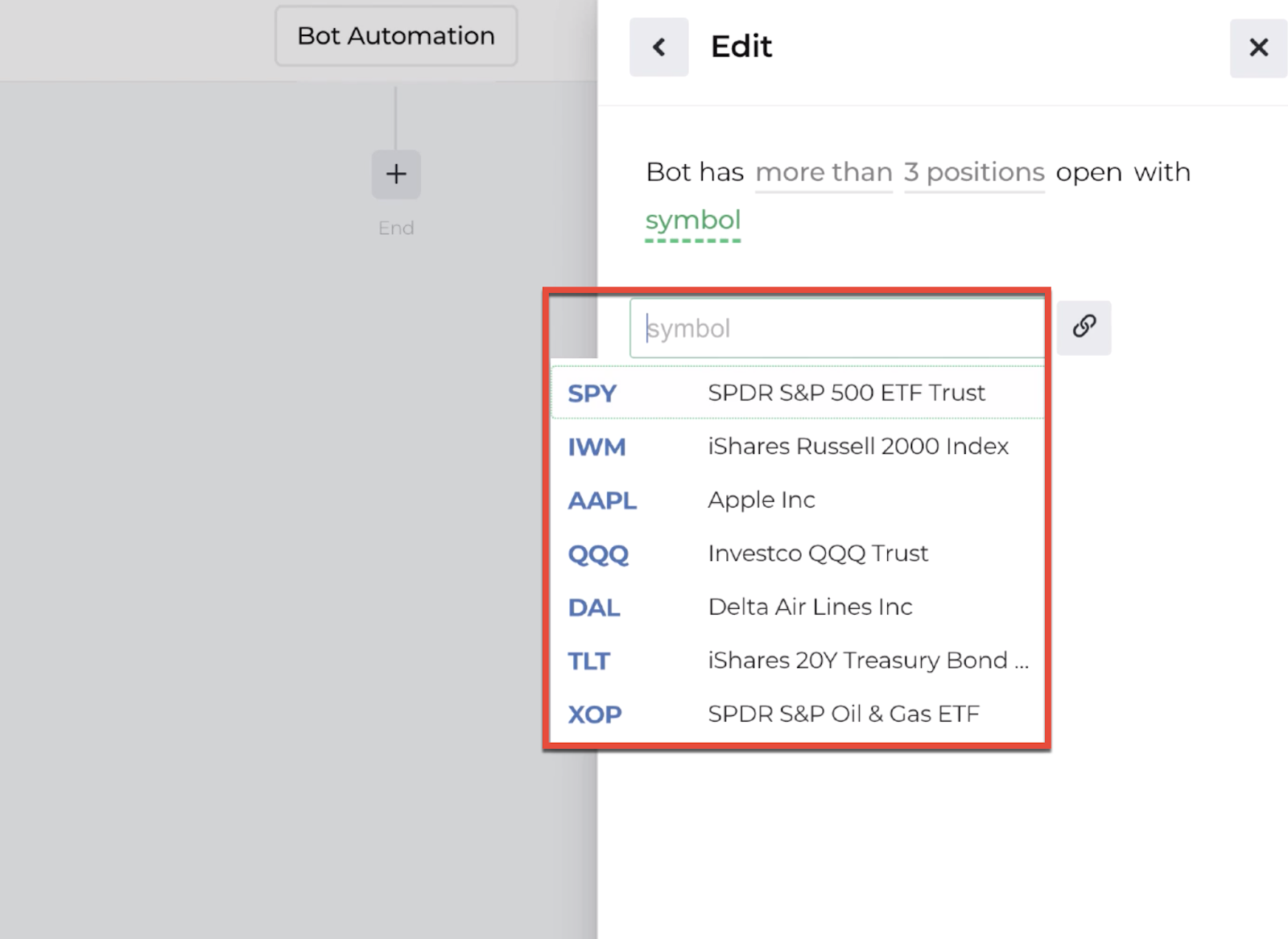This screenshot has width=1288, height=939.
Task: Choose TLT iShares 20Y Treasury Bond
Action: pos(797,661)
